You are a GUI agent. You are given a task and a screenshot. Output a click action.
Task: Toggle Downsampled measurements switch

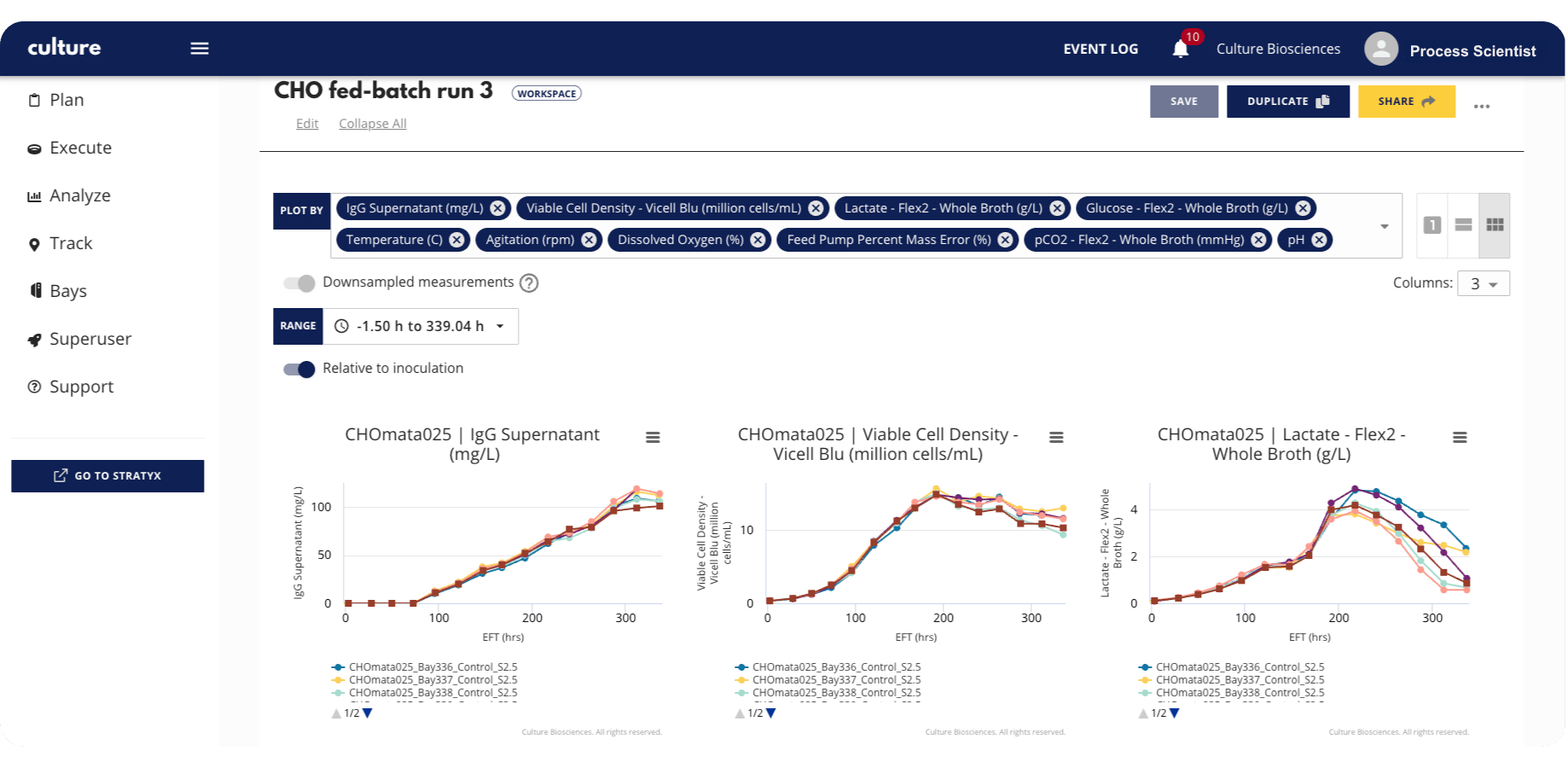pos(299,283)
